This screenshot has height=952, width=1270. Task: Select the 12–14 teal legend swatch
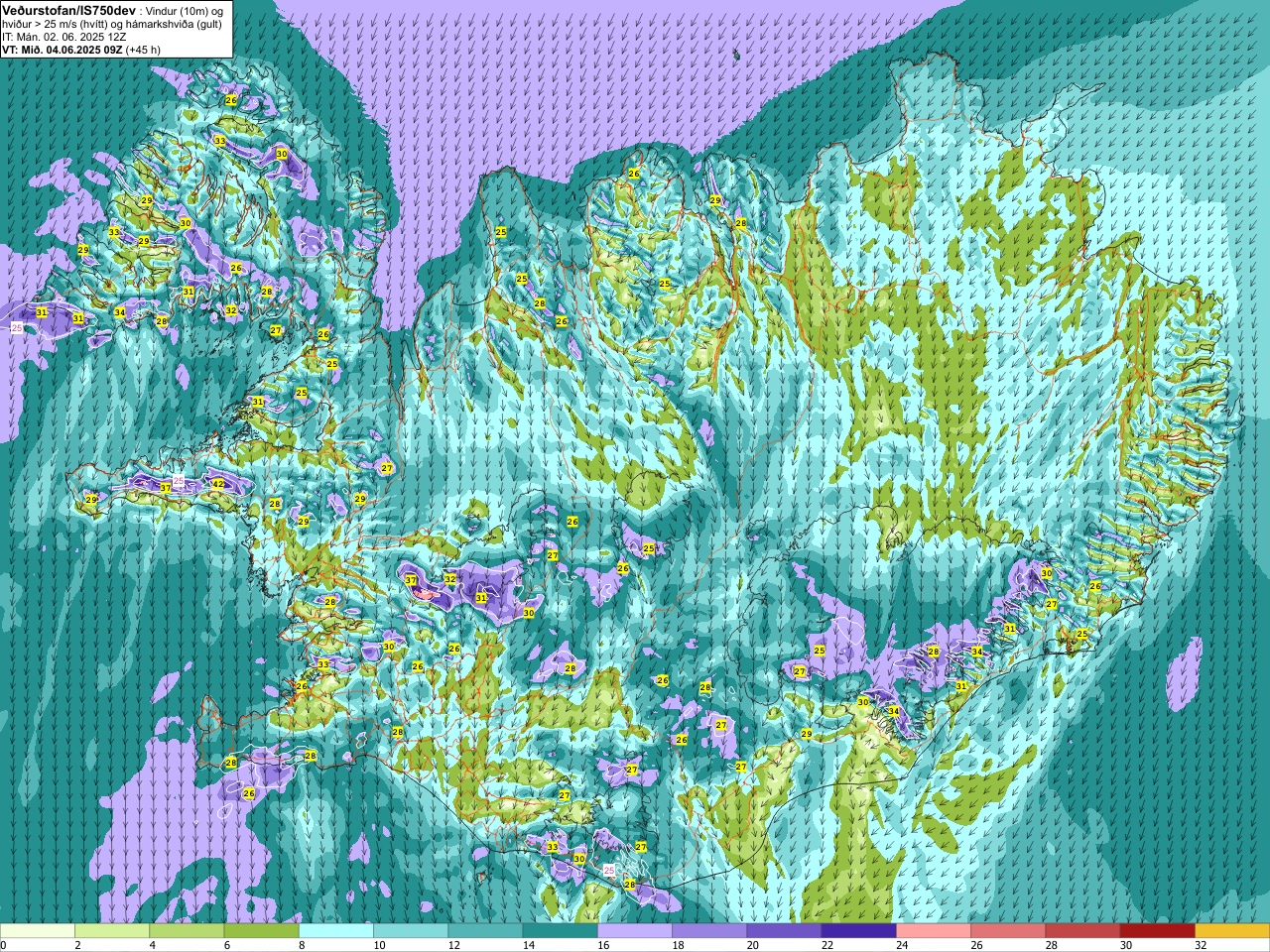[485, 931]
